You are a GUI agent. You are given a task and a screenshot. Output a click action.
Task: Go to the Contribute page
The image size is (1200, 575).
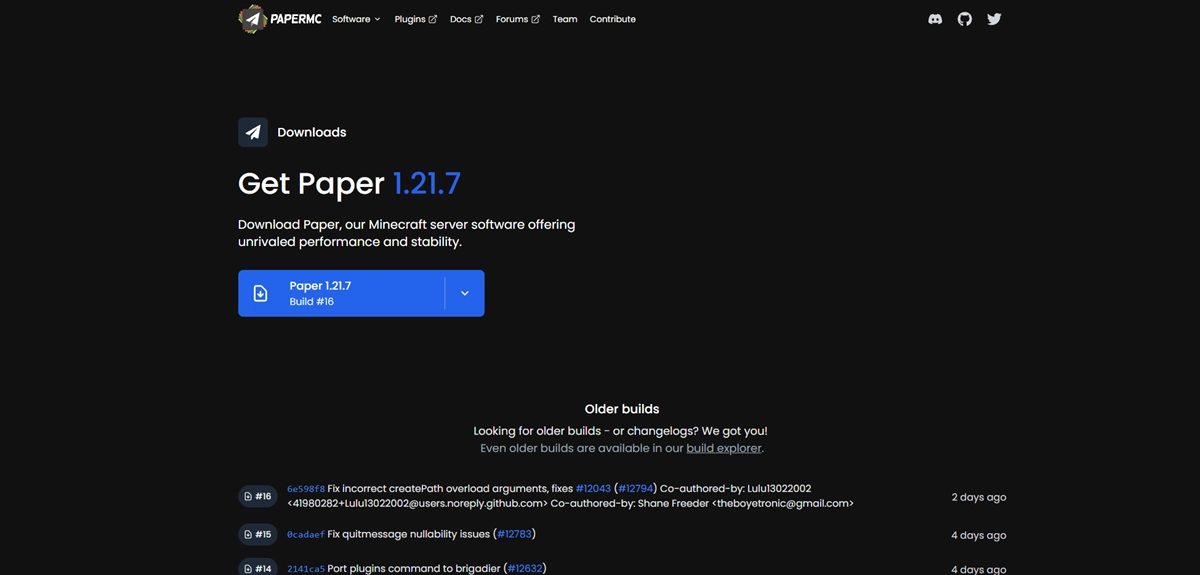[x=612, y=19]
